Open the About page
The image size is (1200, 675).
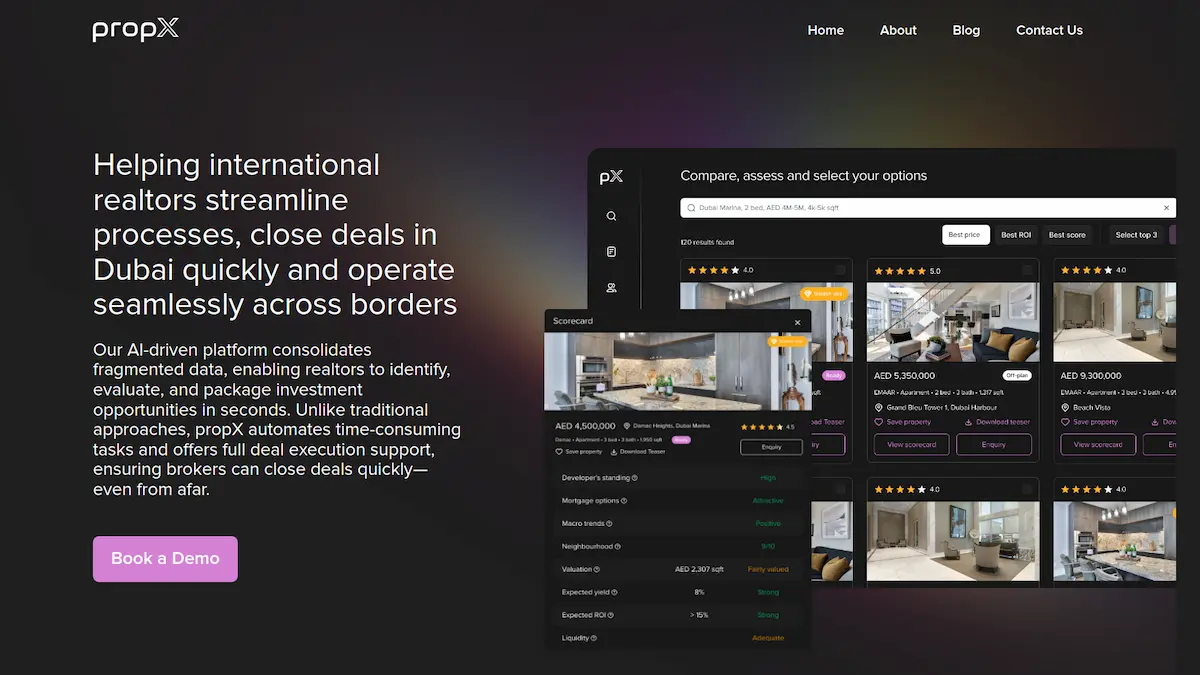point(898,30)
